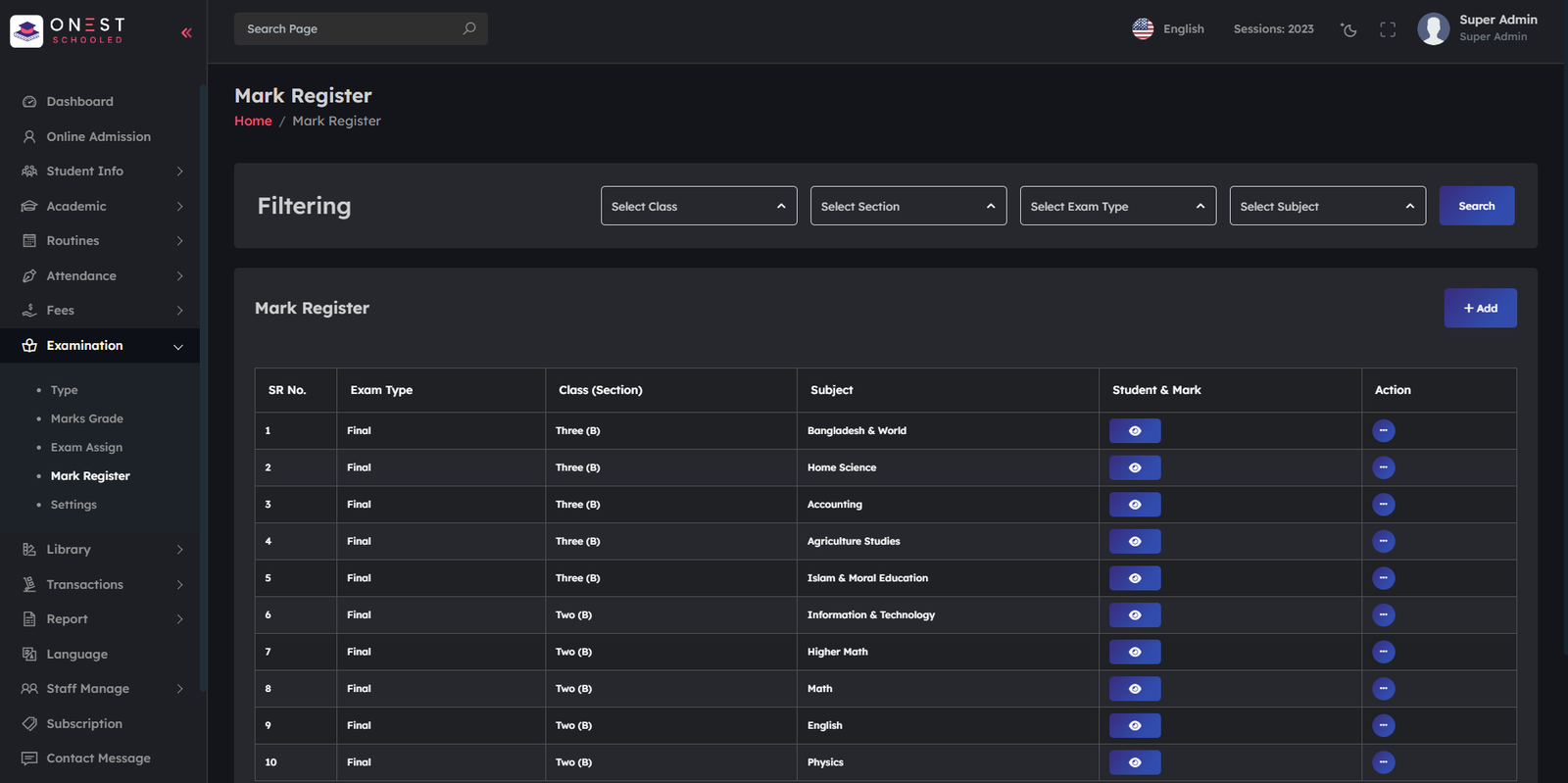Click the Search filter button
This screenshot has height=783, width=1568.
click(1476, 206)
